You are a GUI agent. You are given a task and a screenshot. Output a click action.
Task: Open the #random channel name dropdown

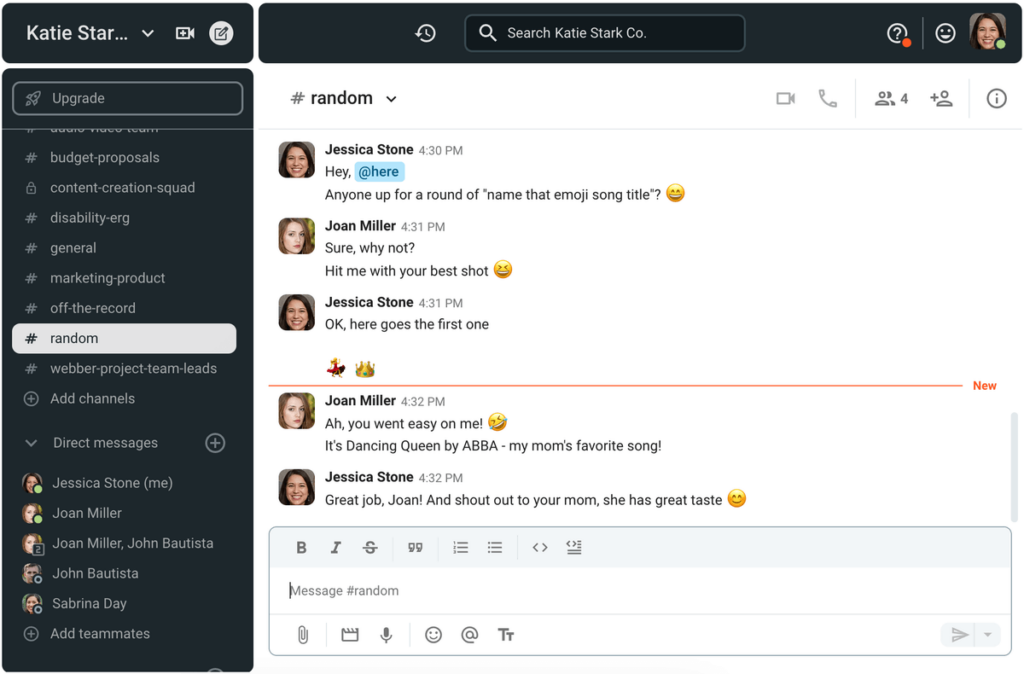(x=391, y=98)
